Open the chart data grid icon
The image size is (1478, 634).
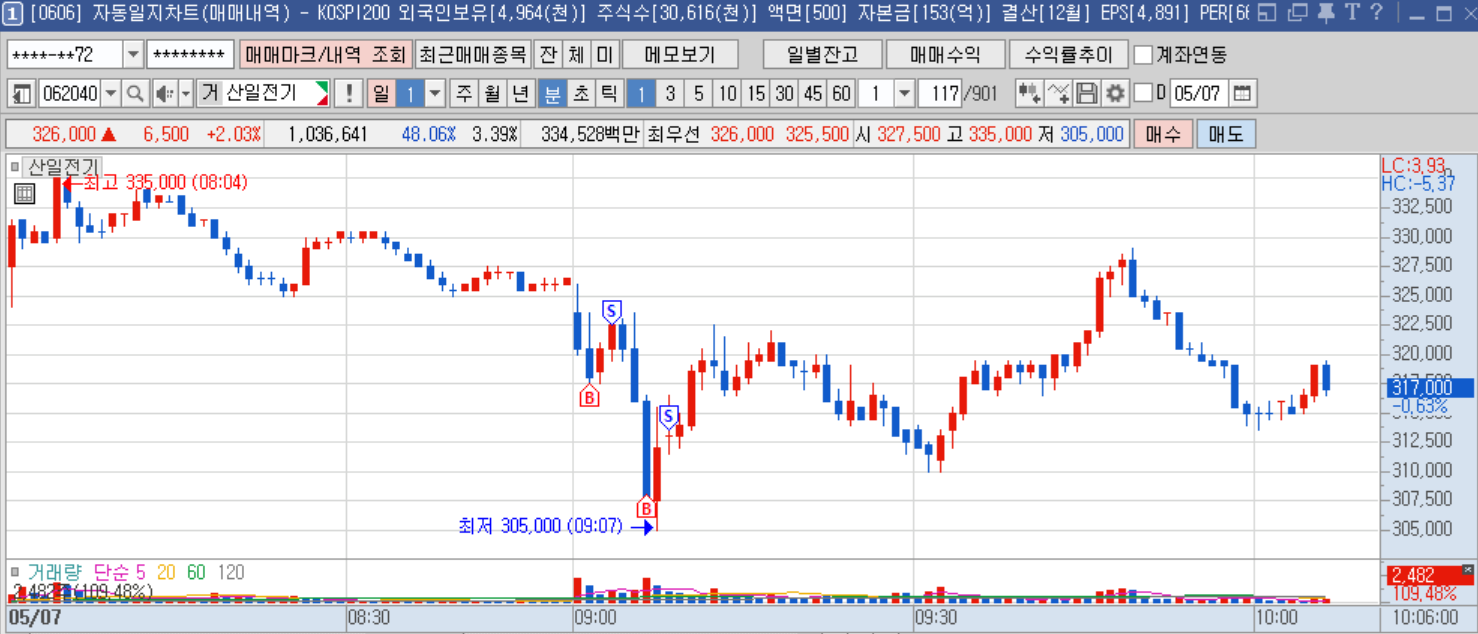pyautogui.click(x=25, y=194)
